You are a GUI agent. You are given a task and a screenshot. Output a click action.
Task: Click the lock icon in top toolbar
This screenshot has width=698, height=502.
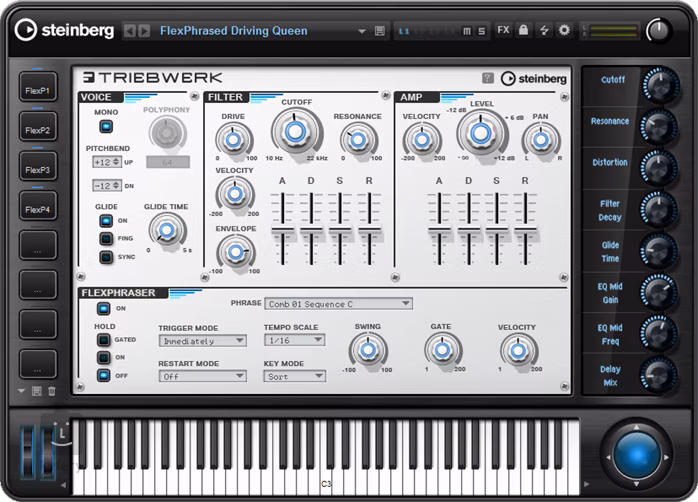pyautogui.click(x=523, y=30)
